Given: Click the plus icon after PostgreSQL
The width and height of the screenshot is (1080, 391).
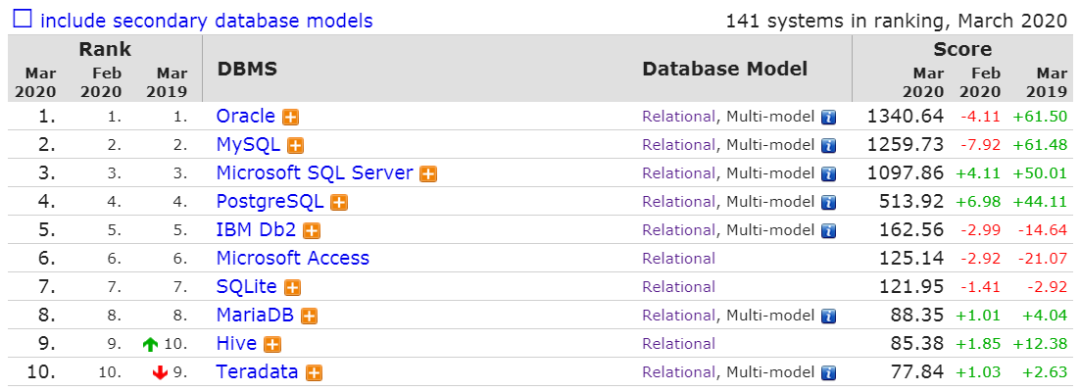Looking at the screenshot, I should 339,202.
